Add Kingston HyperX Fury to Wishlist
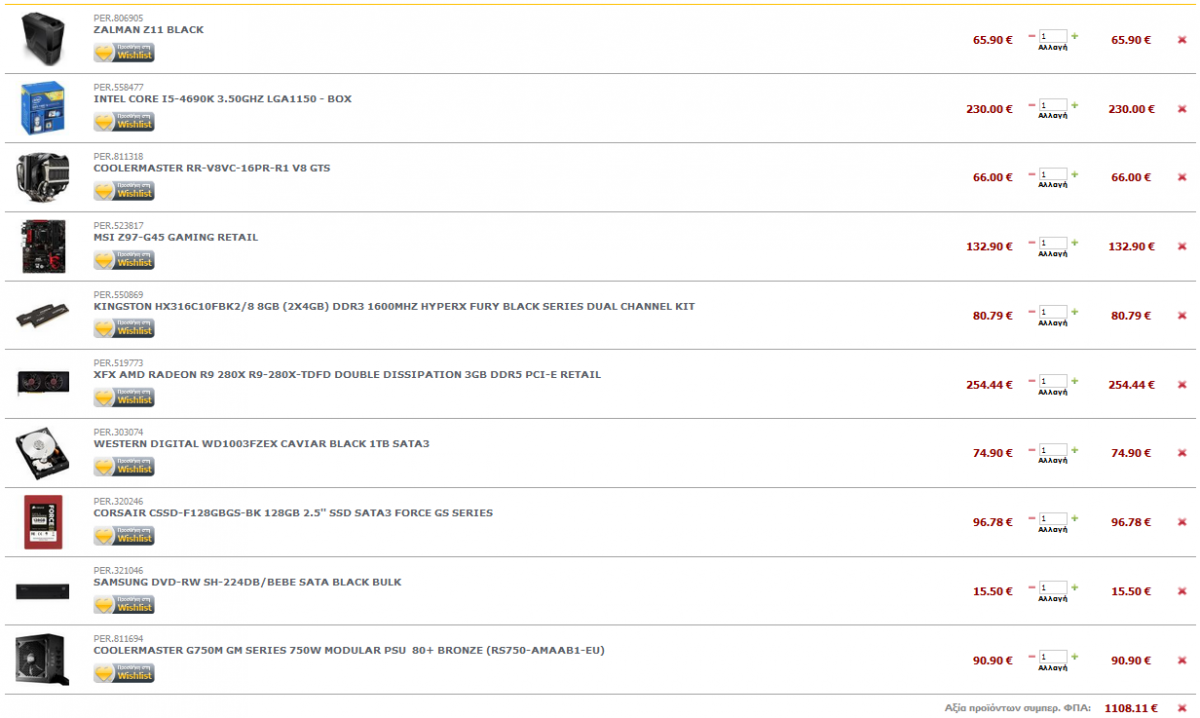Image resolution: width=1200 pixels, height=718 pixels. [124, 329]
